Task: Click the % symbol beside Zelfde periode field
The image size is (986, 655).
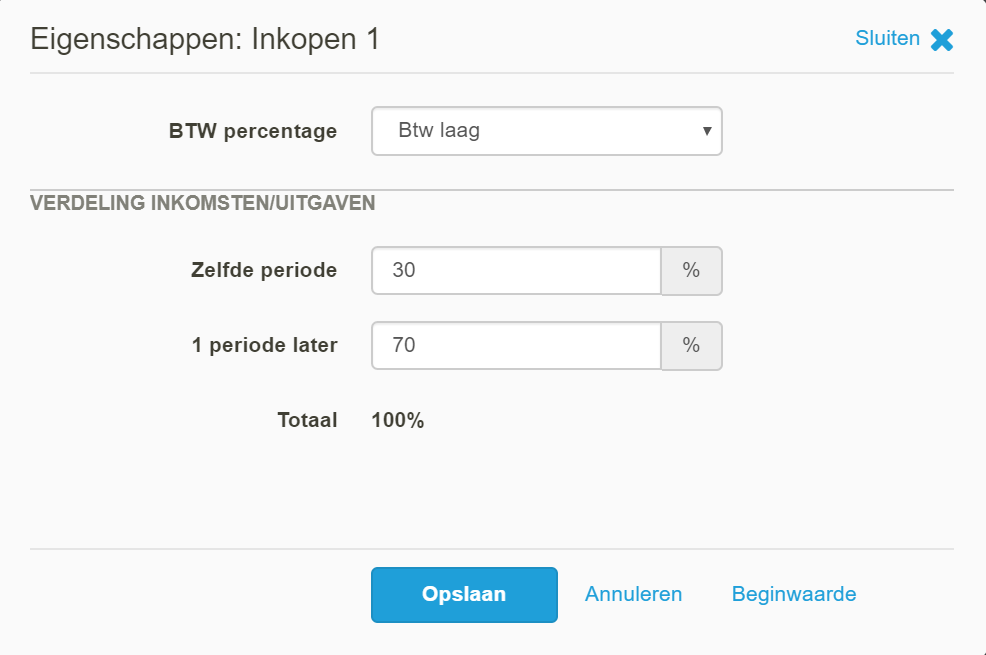Action: pyautogui.click(x=691, y=270)
